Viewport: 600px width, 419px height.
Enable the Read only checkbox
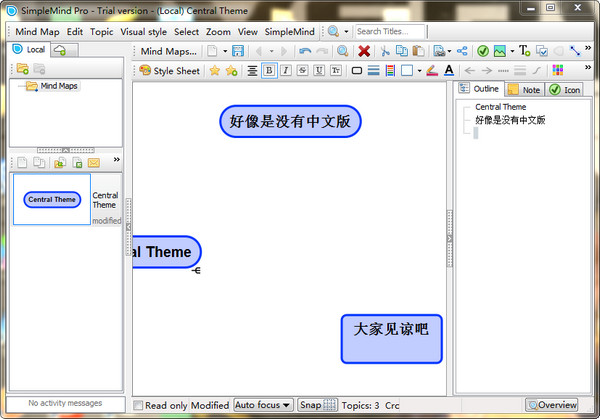(x=138, y=405)
